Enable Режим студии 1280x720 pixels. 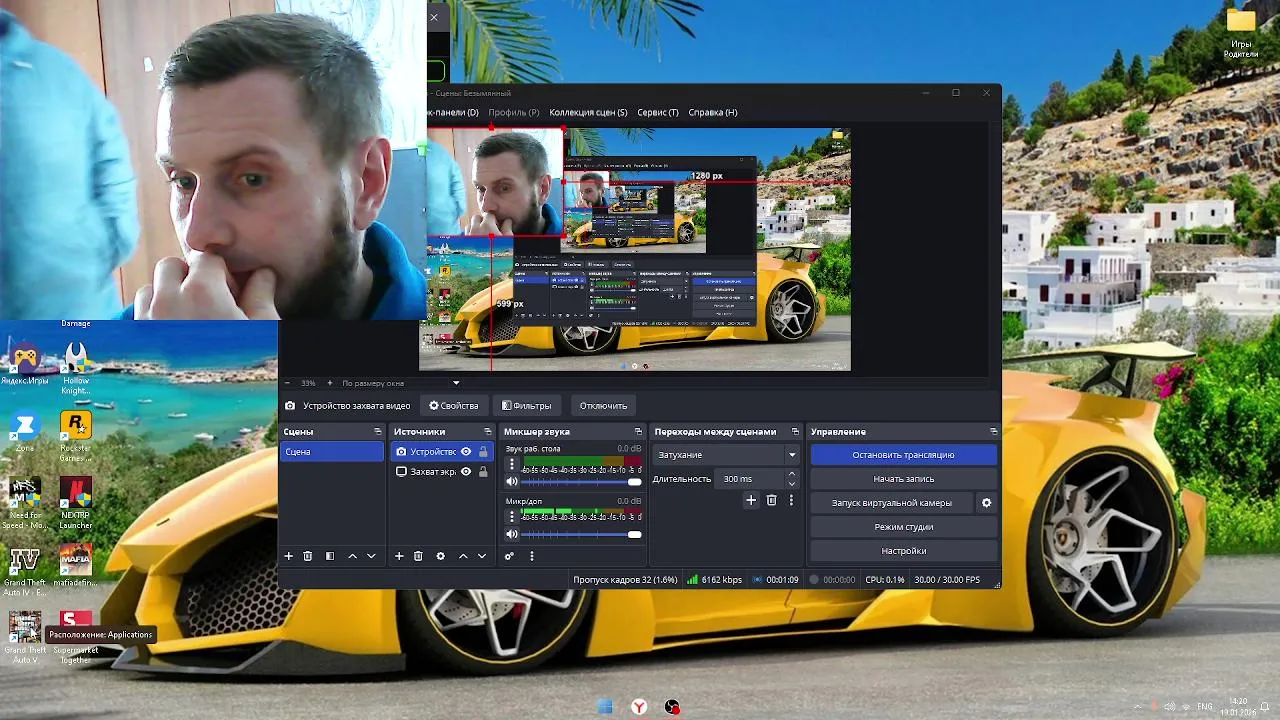pos(903,527)
